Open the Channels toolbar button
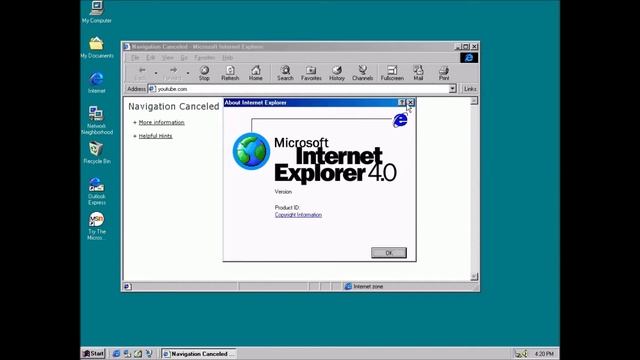This screenshot has width=640, height=360. click(362, 73)
